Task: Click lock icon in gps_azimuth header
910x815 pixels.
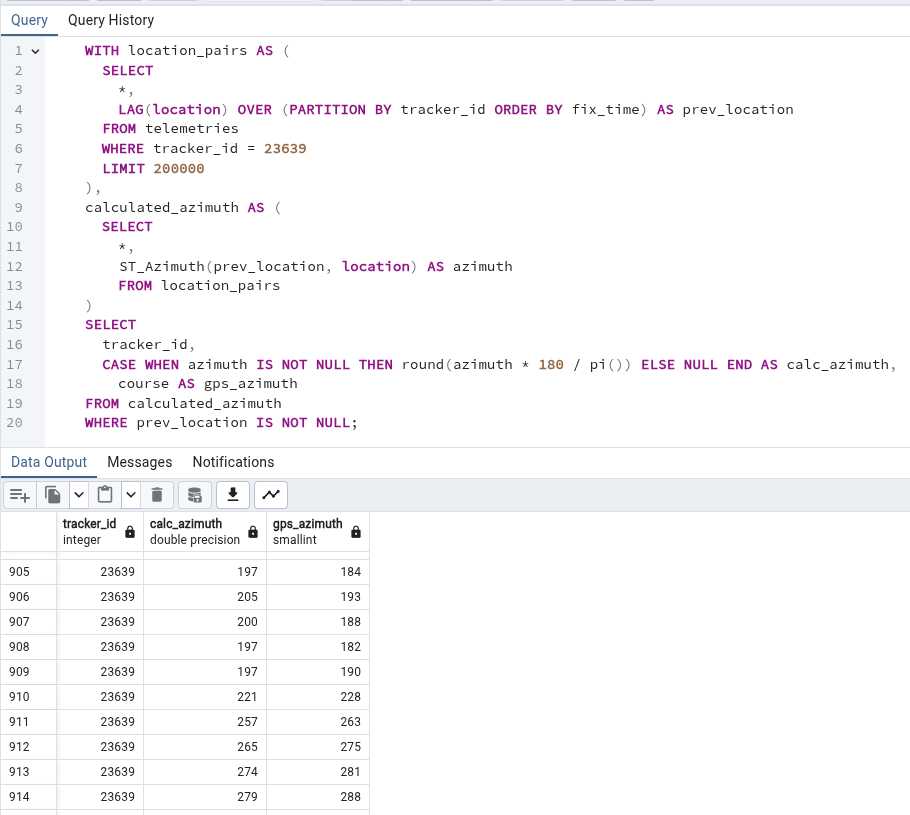Action: point(356,532)
